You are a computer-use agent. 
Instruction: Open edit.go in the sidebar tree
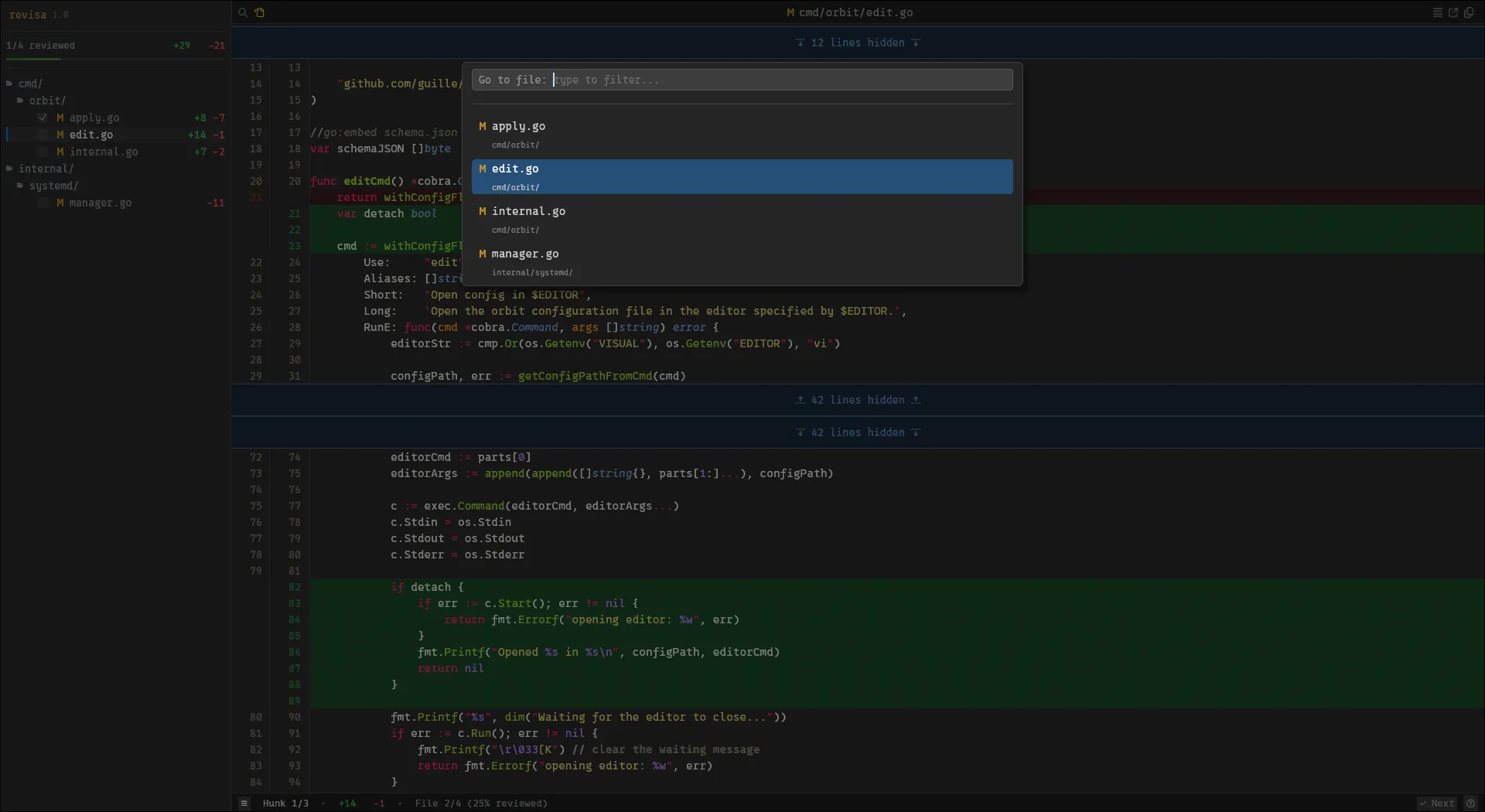(91, 135)
